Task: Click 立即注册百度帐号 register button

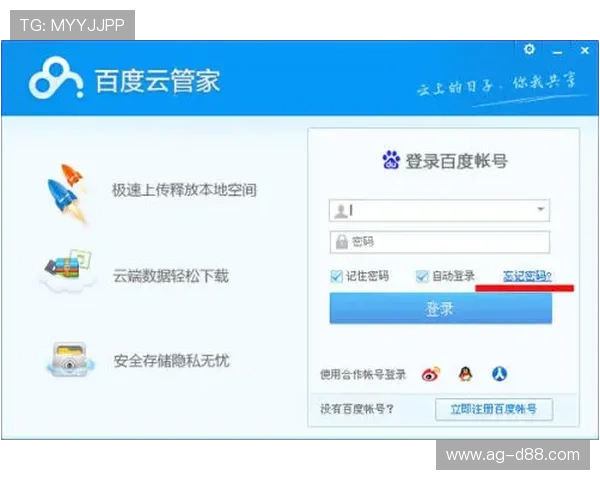Action: coord(494,409)
